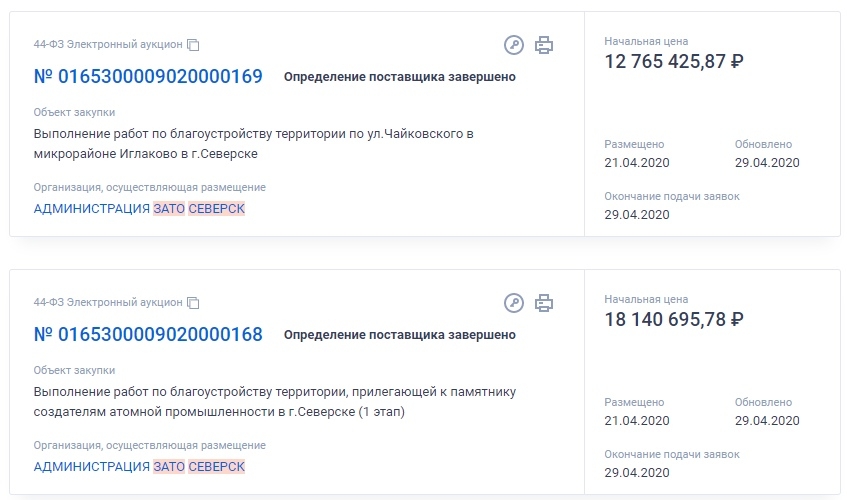Viewport: 847px width, 500px height.
Task: Click "44-ФЗ Электронный аукцион" label in purchase 169 card
Action: pos(108,44)
